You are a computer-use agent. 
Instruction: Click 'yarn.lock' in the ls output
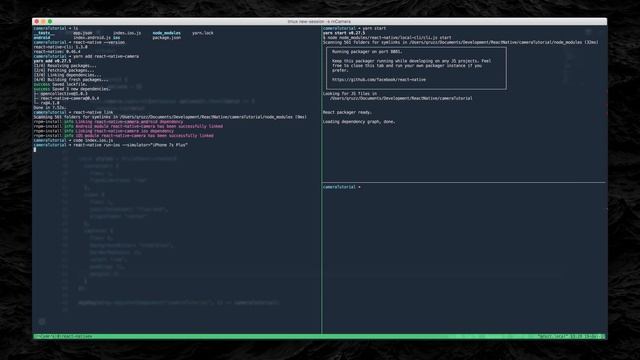click(x=203, y=33)
